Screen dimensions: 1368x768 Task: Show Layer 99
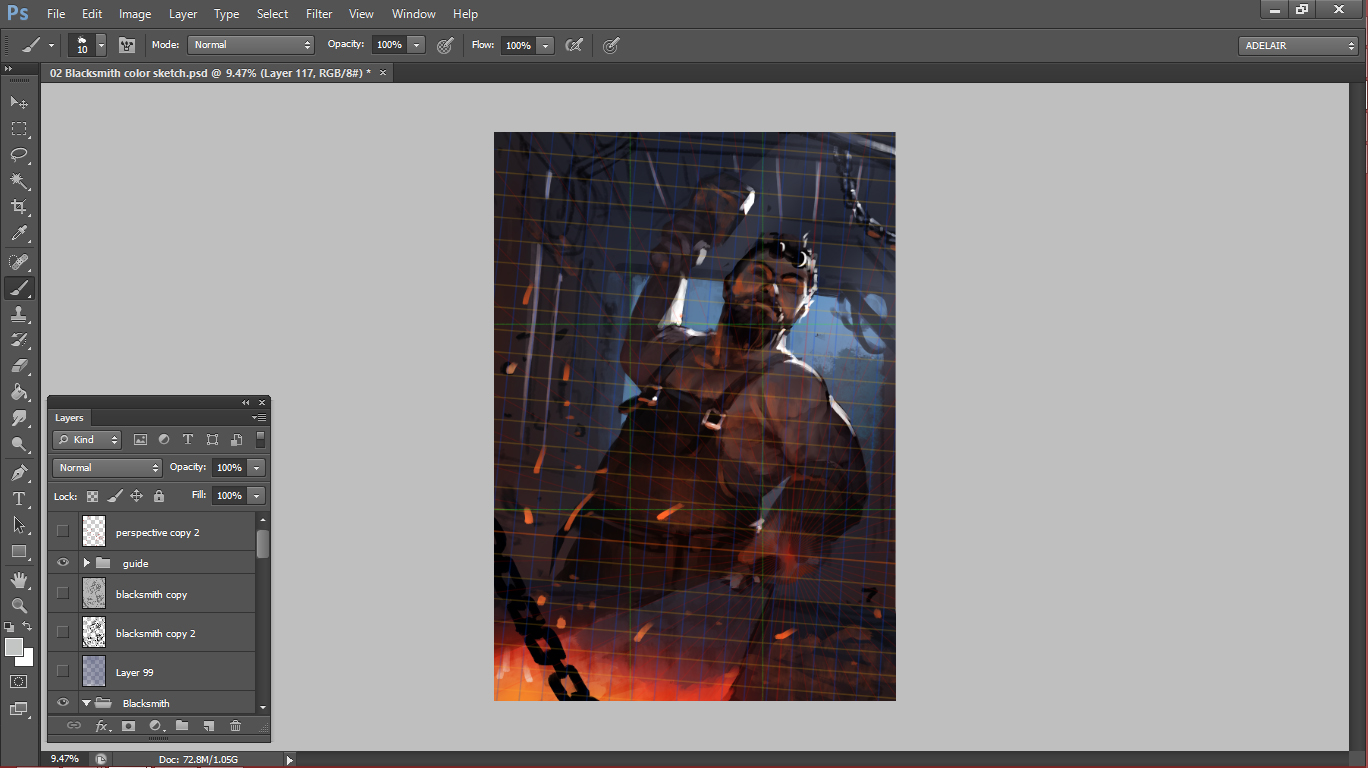pyautogui.click(x=63, y=671)
